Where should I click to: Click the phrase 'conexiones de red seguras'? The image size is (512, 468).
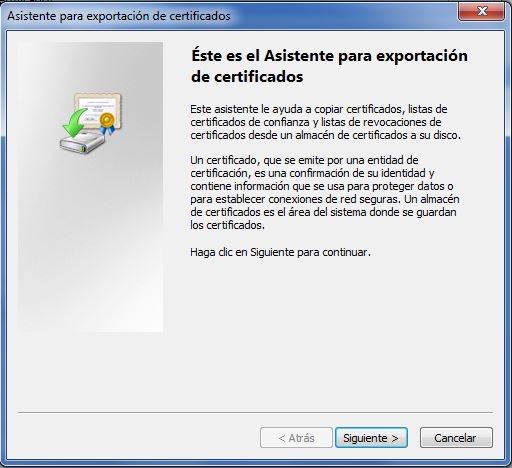coord(334,199)
